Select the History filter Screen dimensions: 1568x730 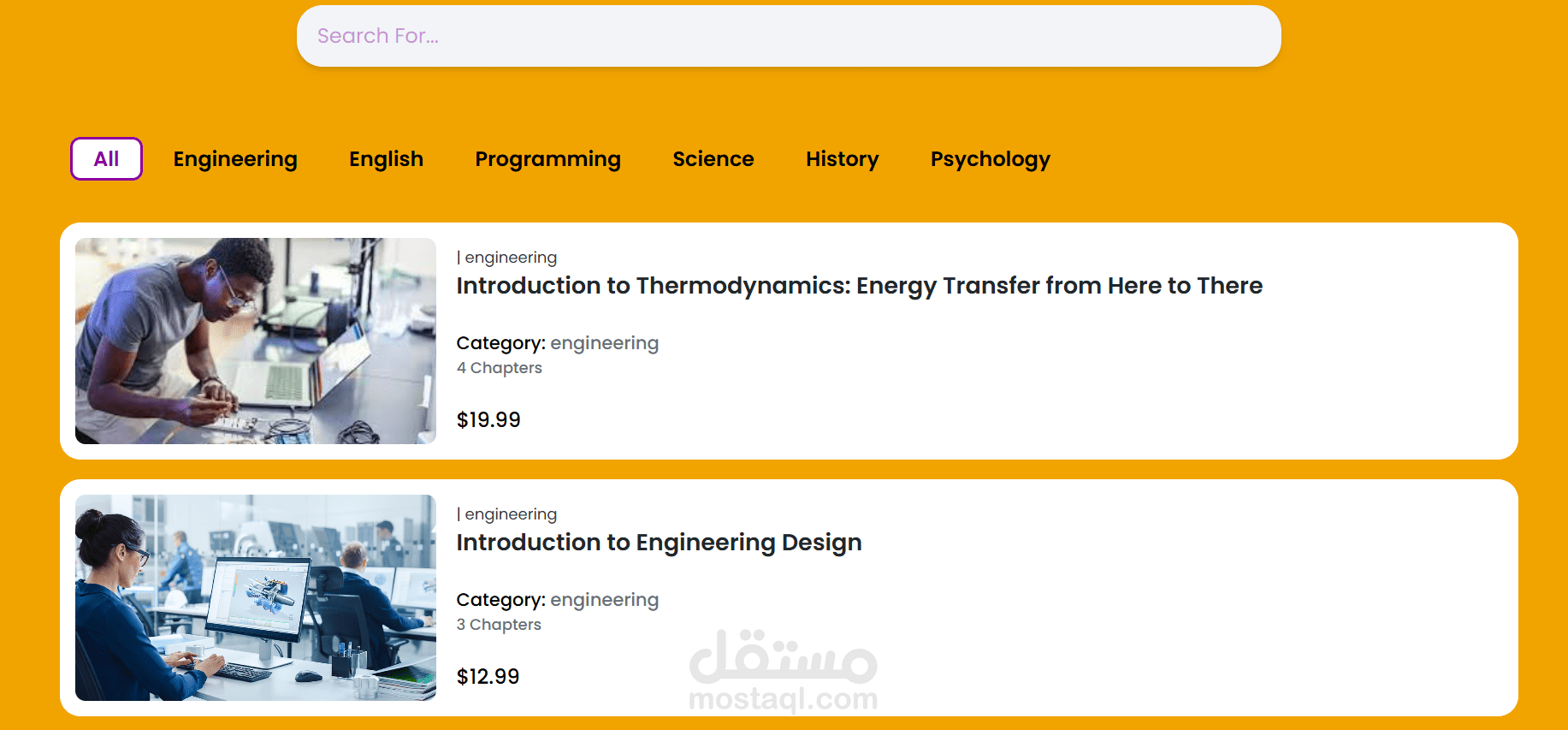(x=842, y=159)
